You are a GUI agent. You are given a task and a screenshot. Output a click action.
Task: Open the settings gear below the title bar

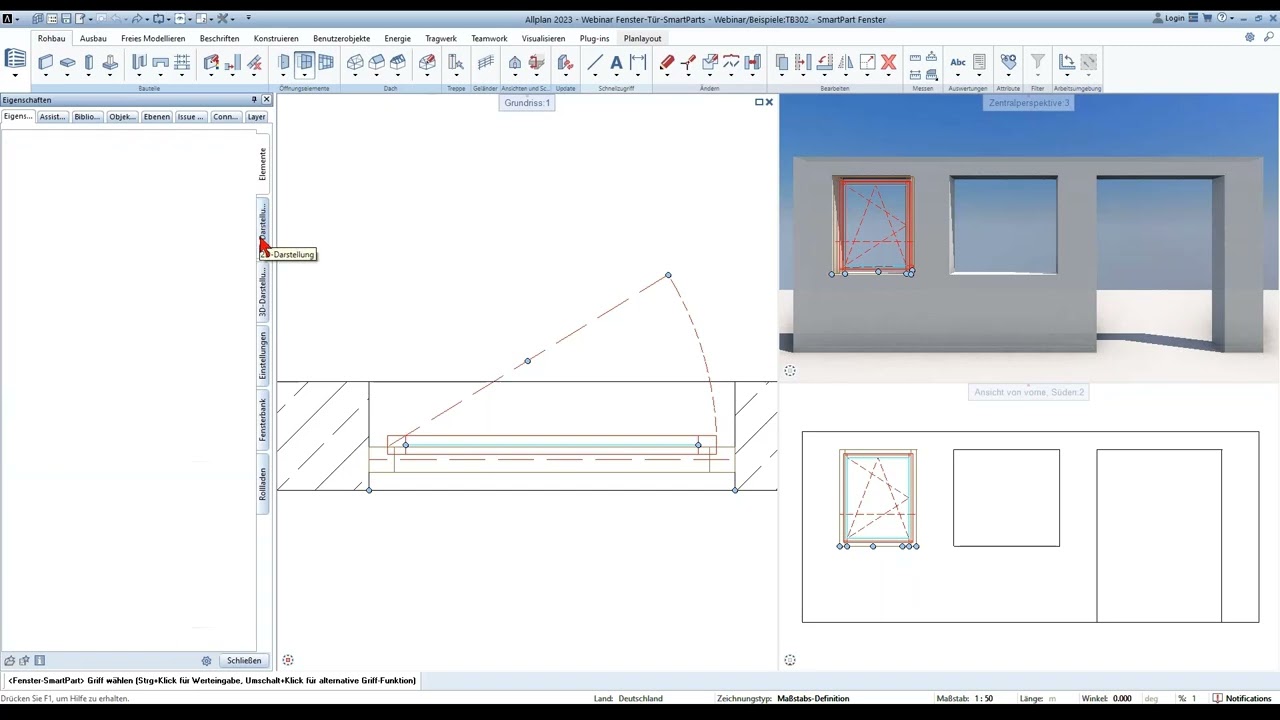1250,38
